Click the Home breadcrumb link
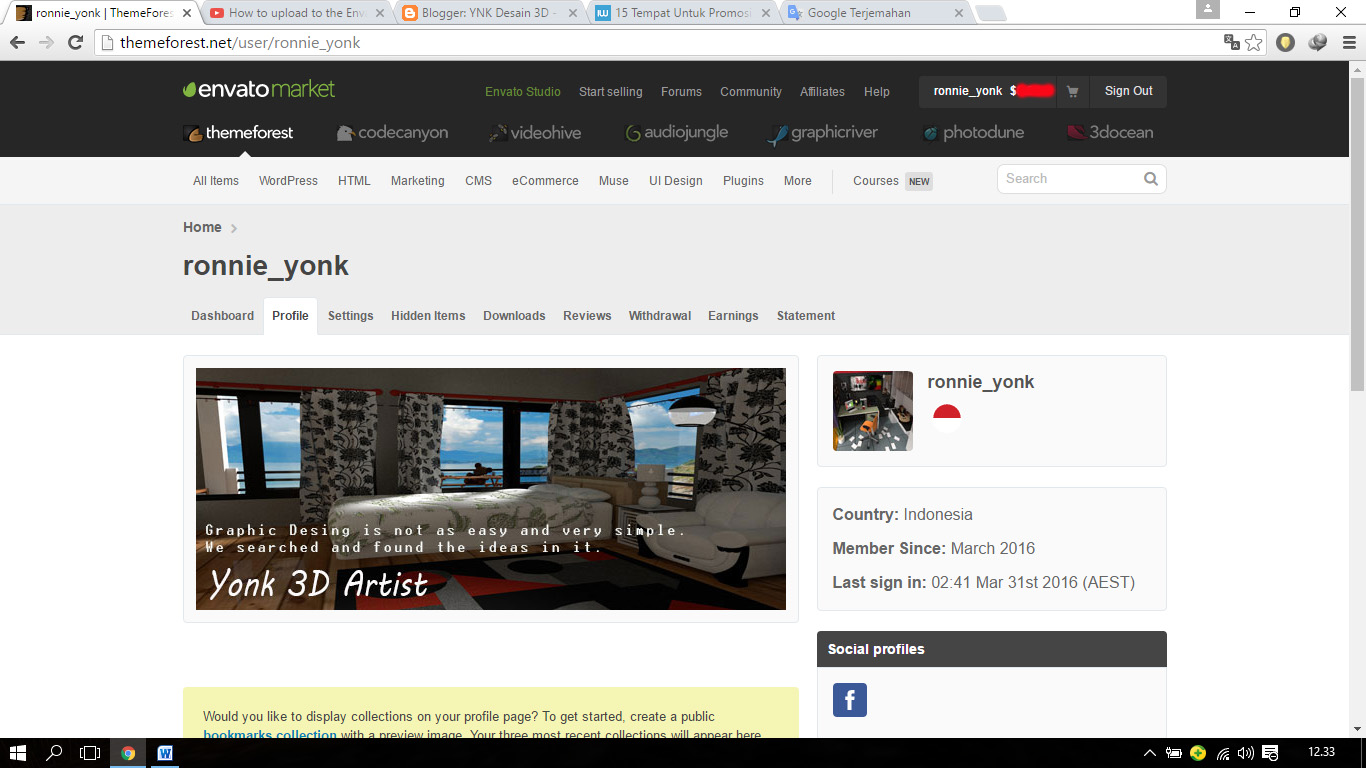This screenshot has height=768, width=1366. (202, 228)
